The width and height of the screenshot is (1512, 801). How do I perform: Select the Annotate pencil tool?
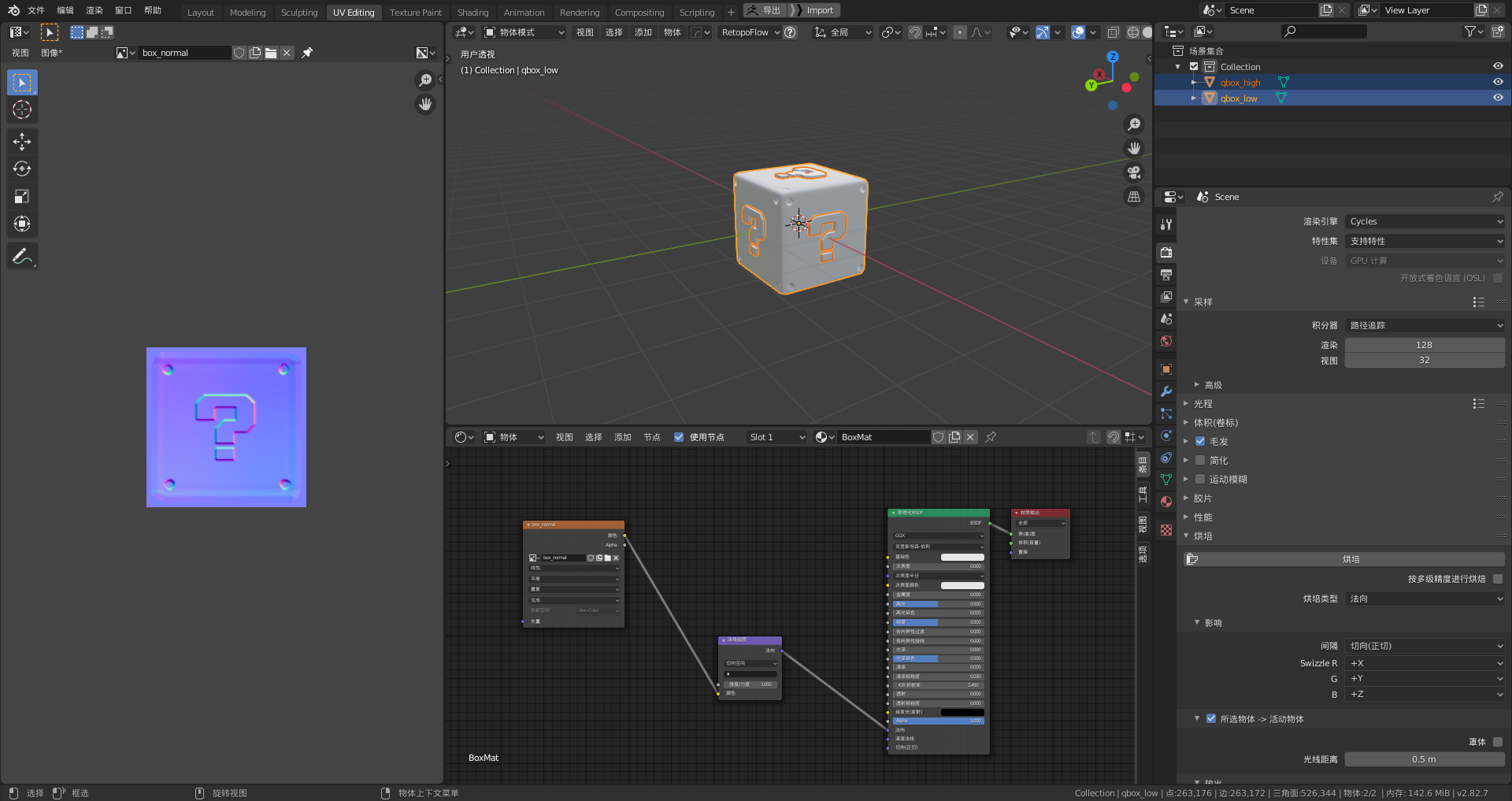click(x=22, y=256)
